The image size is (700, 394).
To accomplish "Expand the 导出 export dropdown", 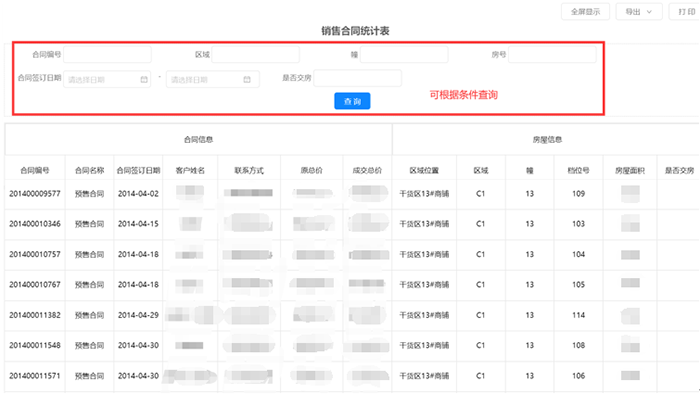I will (x=638, y=12).
